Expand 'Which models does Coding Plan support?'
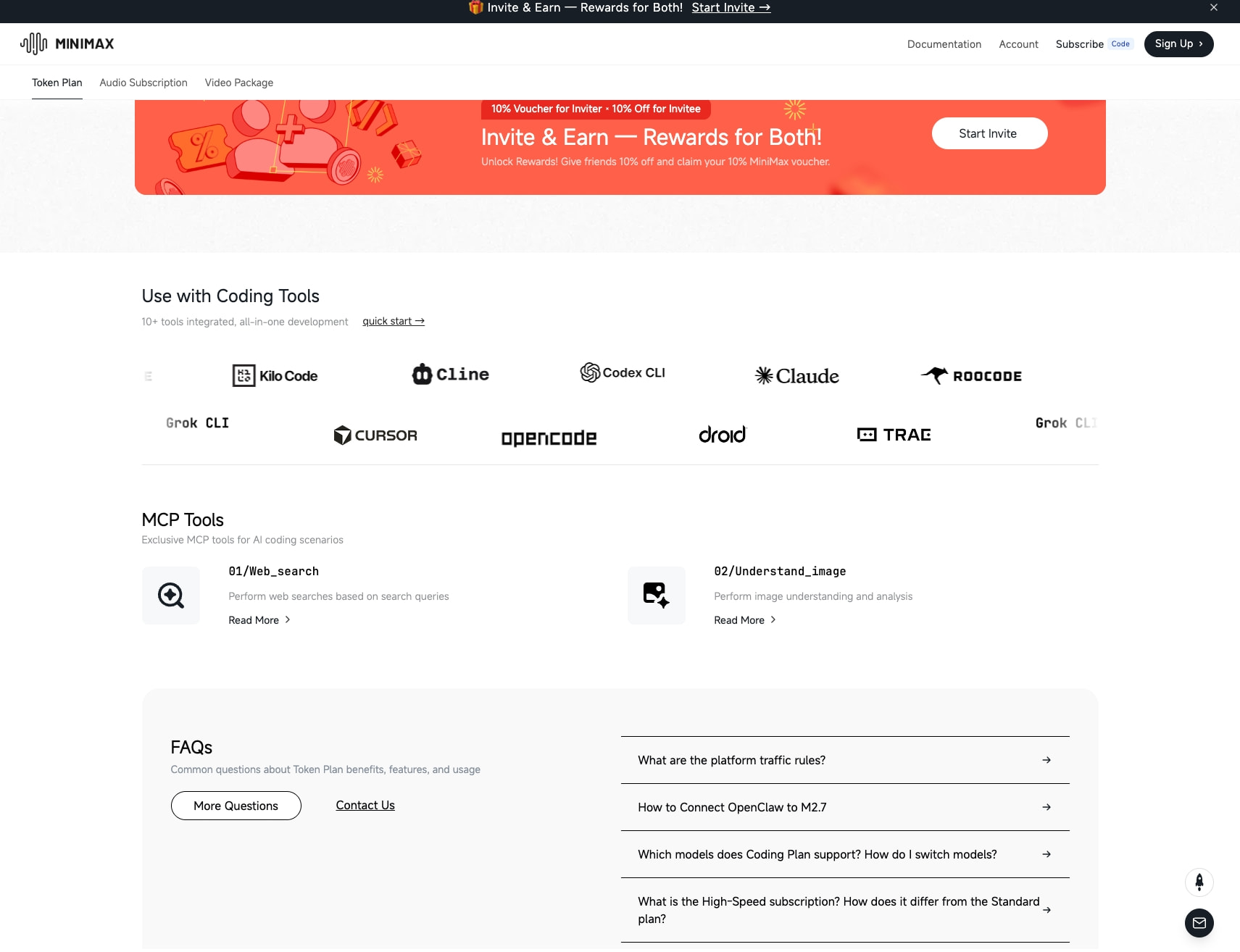 pos(845,854)
